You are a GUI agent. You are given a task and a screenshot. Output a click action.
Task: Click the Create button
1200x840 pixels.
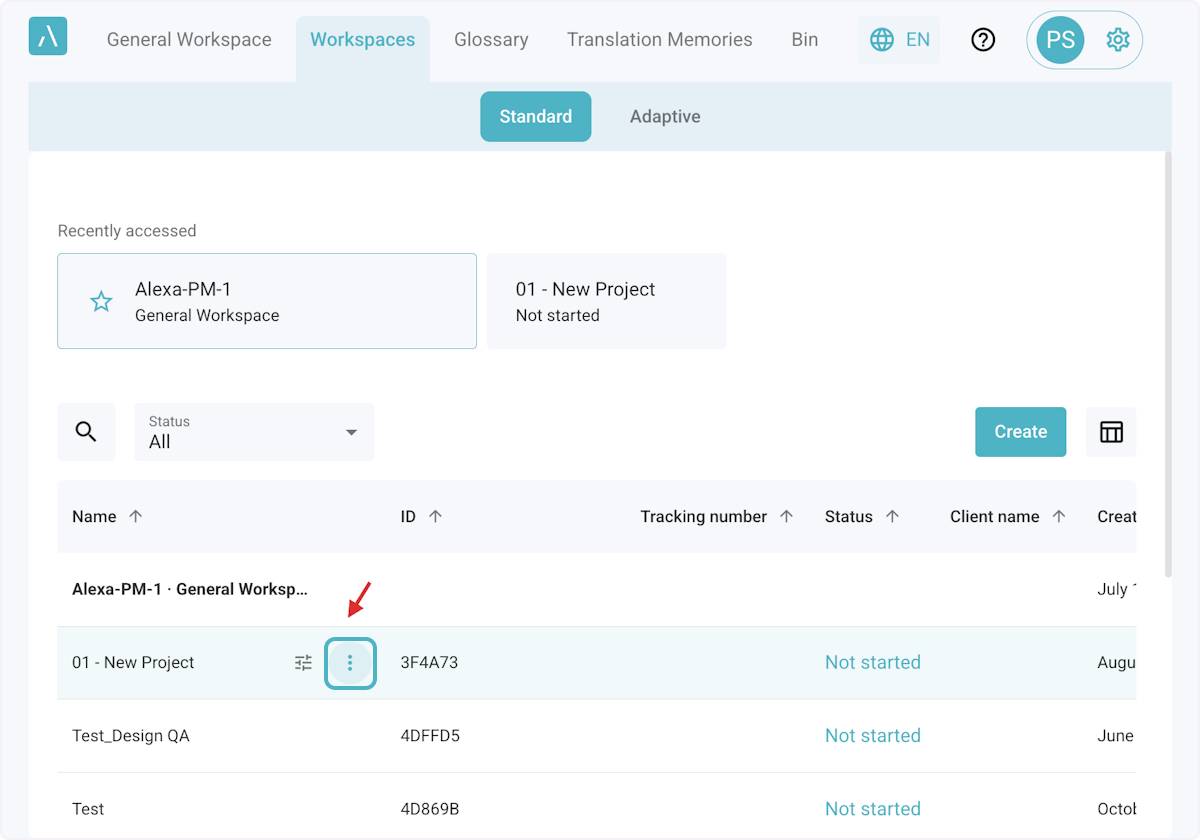(x=1020, y=432)
